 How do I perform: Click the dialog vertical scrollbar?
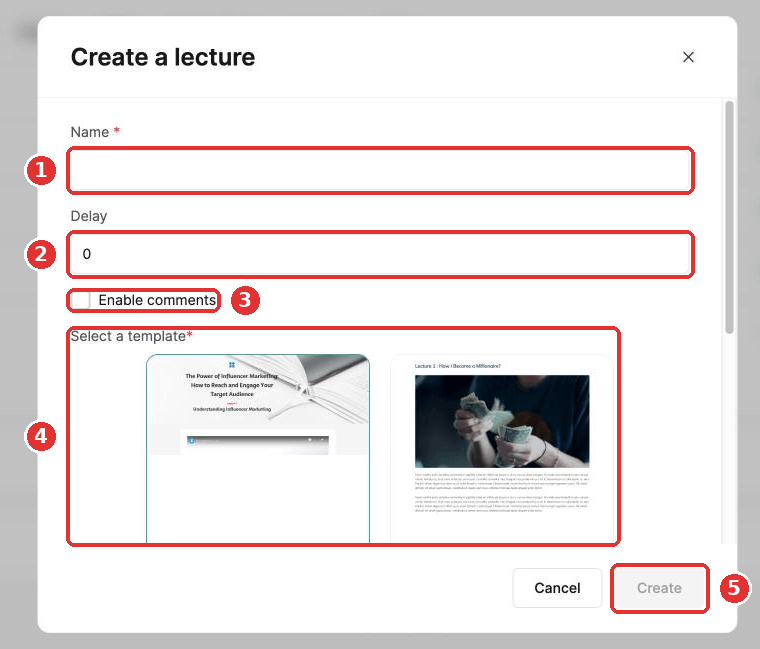(729, 217)
